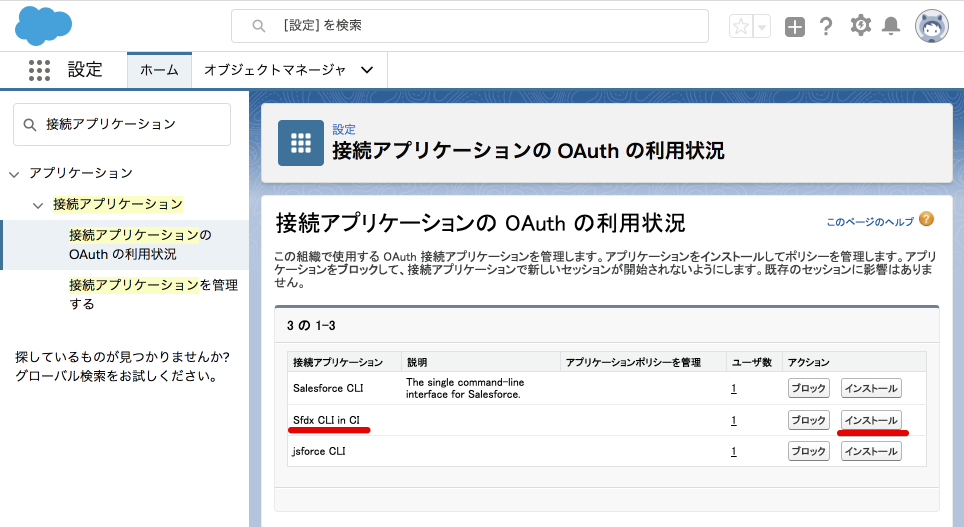This screenshot has height=527, width=964.
Task: Click the Salesforce cloud logo
Action: pyautogui.click(x=43, y=26)
